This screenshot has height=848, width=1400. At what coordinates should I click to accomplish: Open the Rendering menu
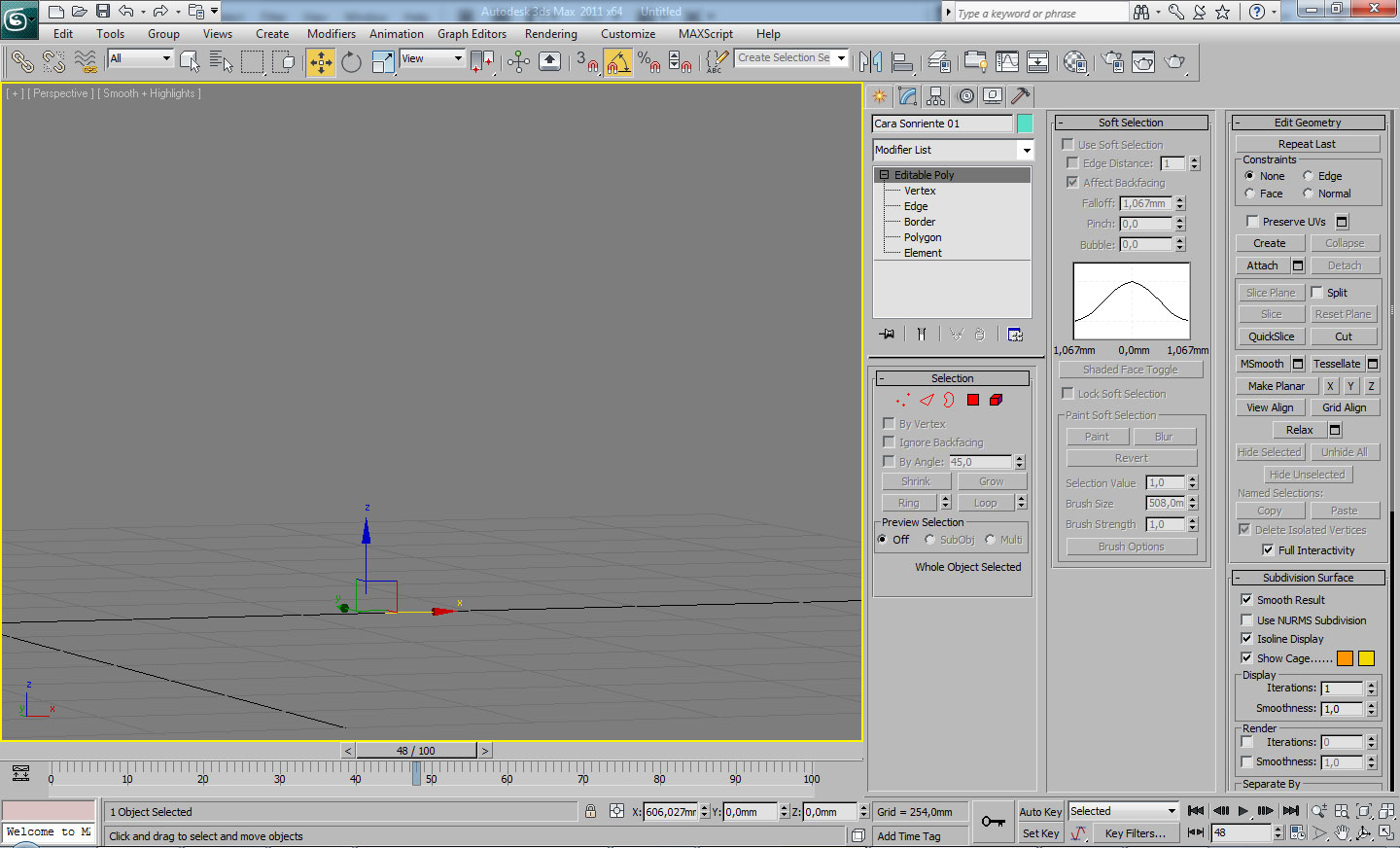point(551,34)
